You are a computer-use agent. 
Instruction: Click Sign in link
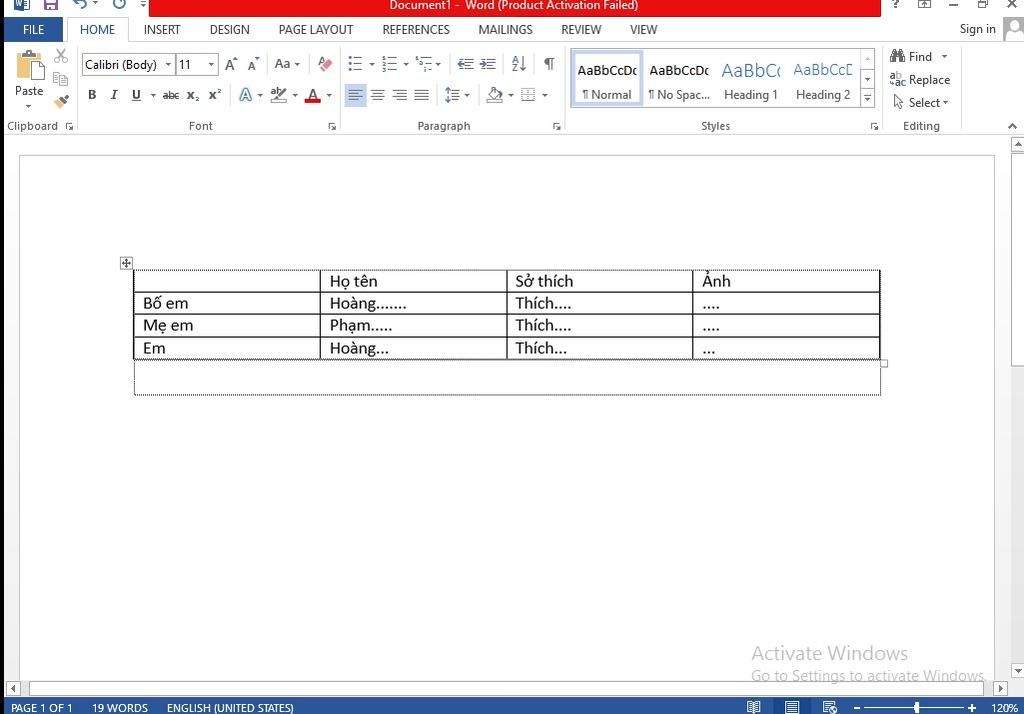[x=977, y=29]
